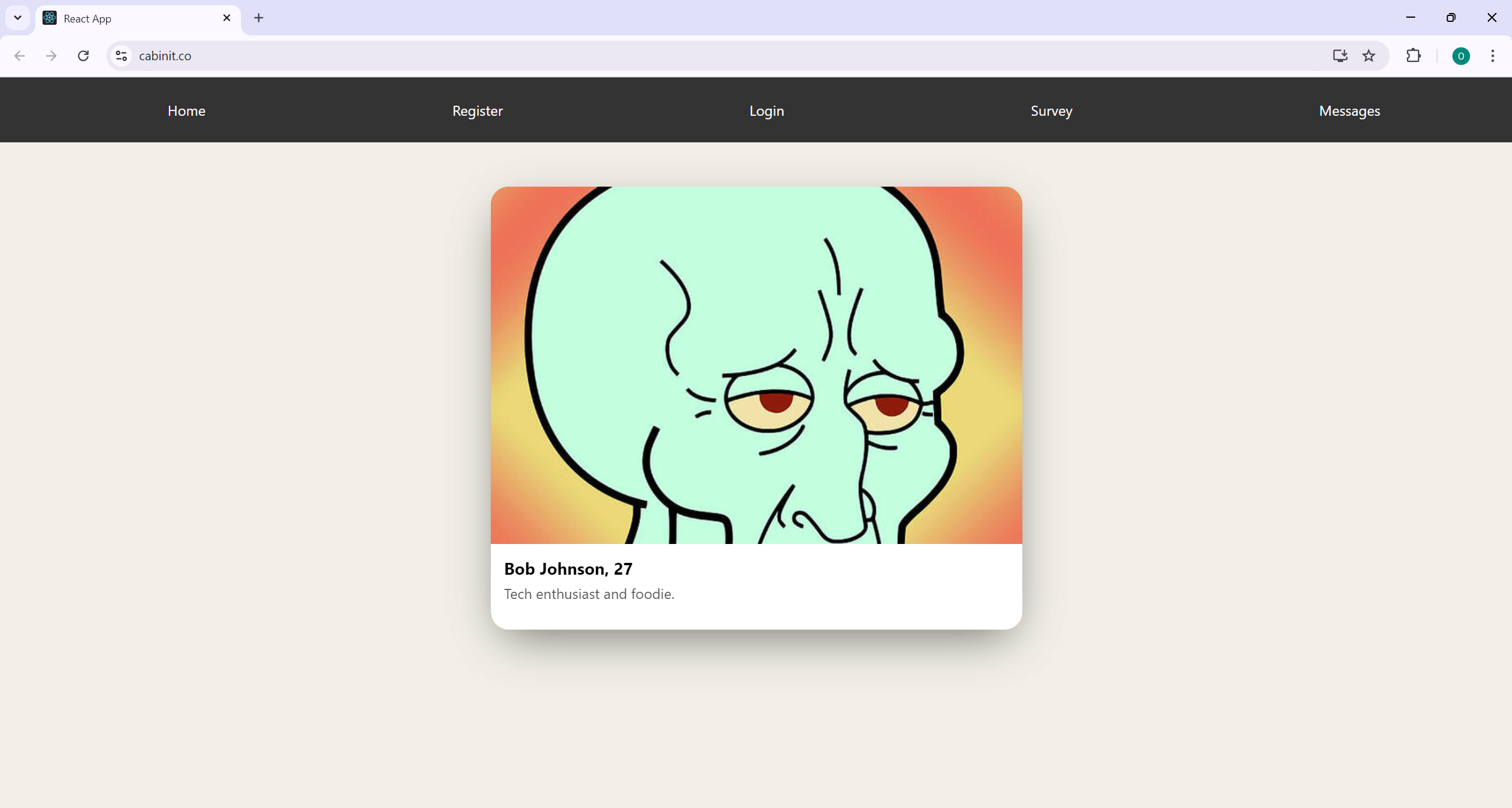
Task: Open site information icon beside URL
Action: 121,56
